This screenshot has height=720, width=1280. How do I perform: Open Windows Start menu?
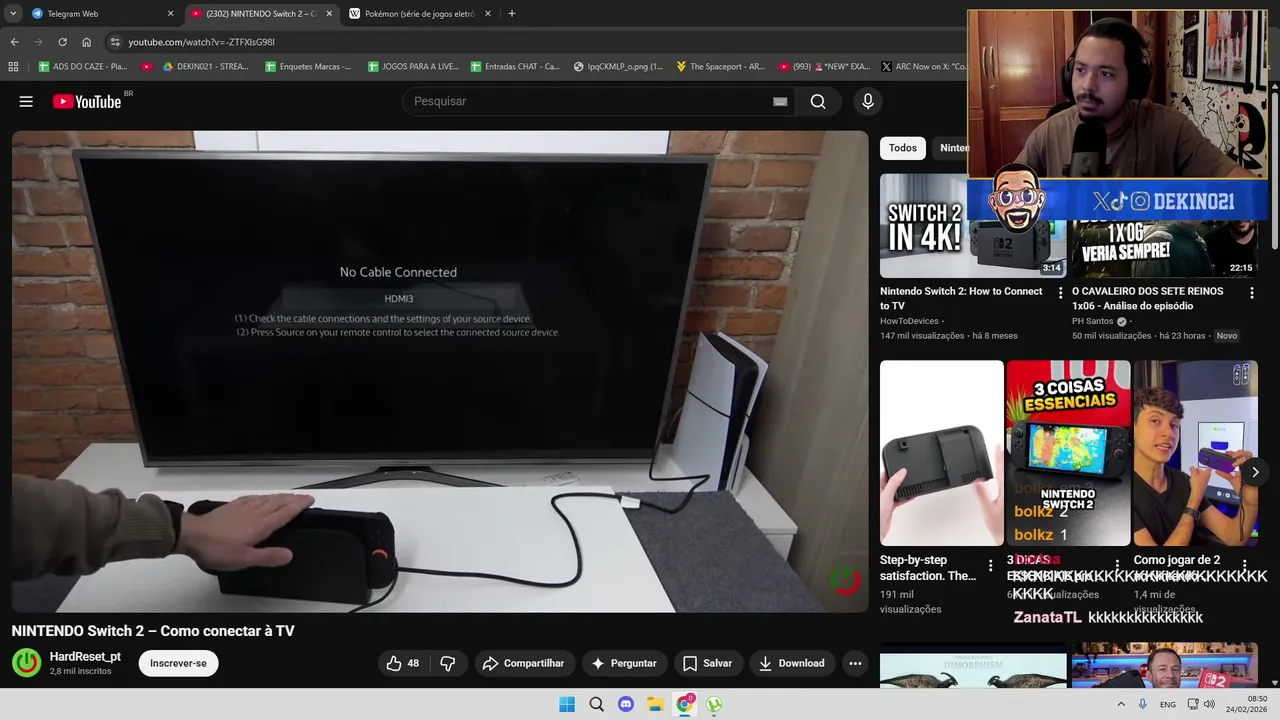(567, 704)
